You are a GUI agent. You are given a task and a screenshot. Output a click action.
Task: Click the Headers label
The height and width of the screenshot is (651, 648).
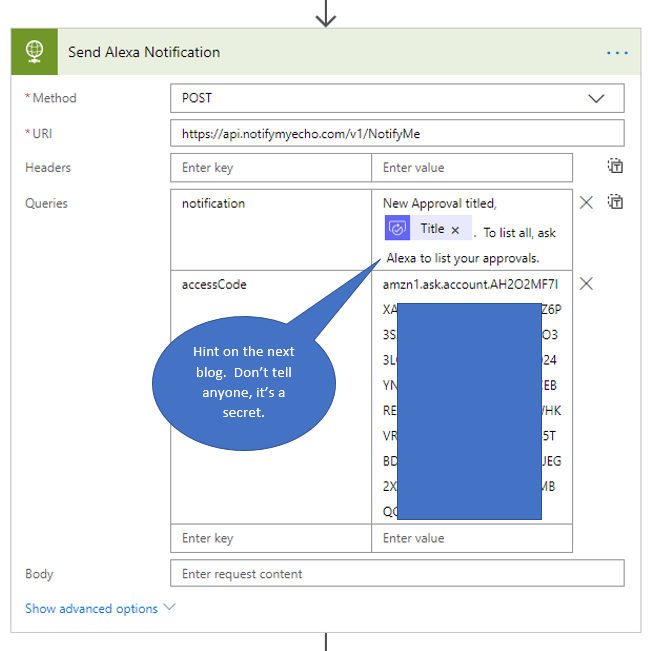click(x=48, y=168)
